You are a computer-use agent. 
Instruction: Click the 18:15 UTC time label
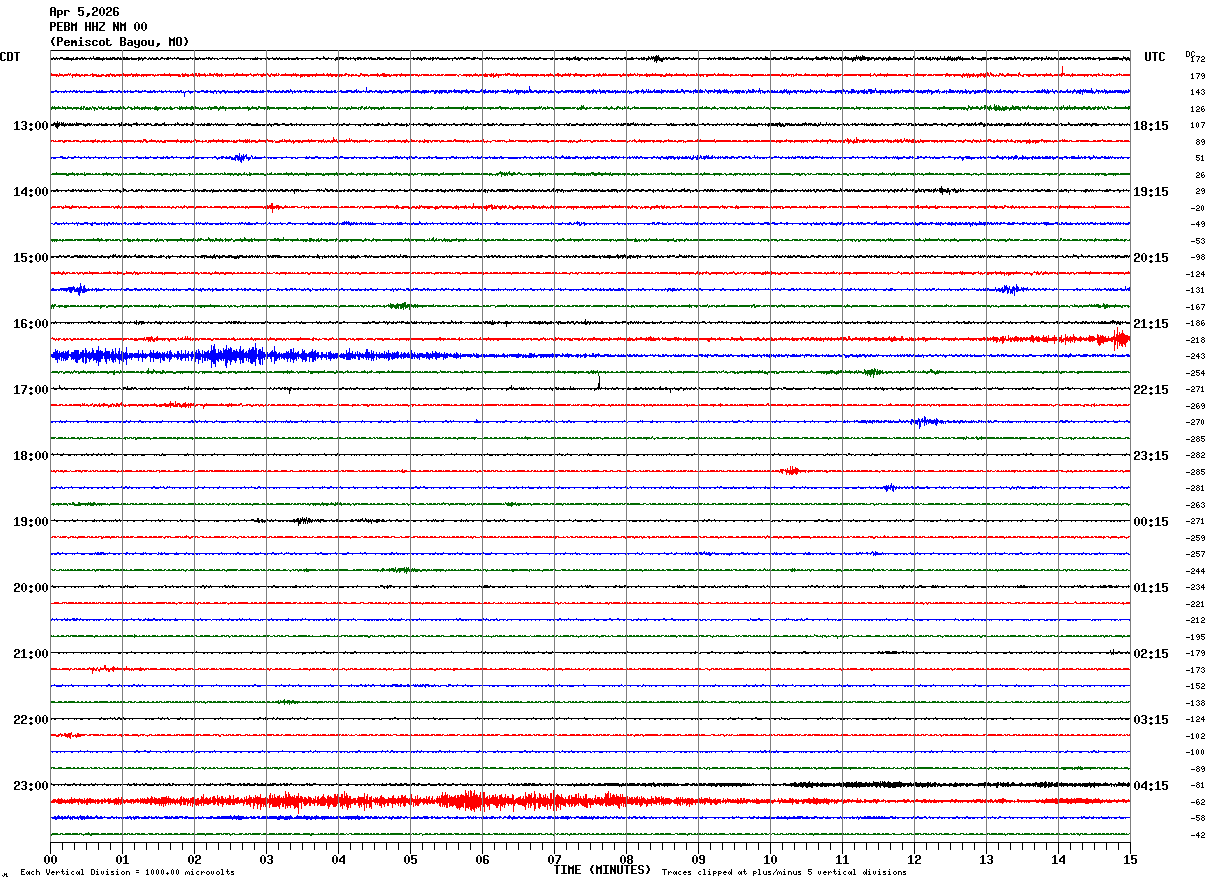pos(1151,126)
